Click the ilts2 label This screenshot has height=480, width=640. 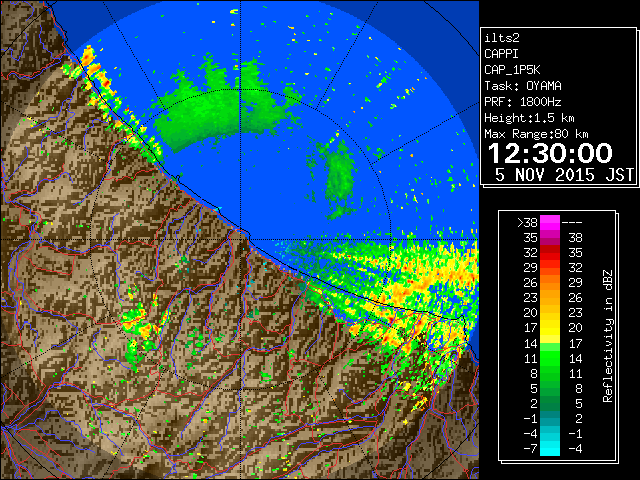[x=502, y=38]
